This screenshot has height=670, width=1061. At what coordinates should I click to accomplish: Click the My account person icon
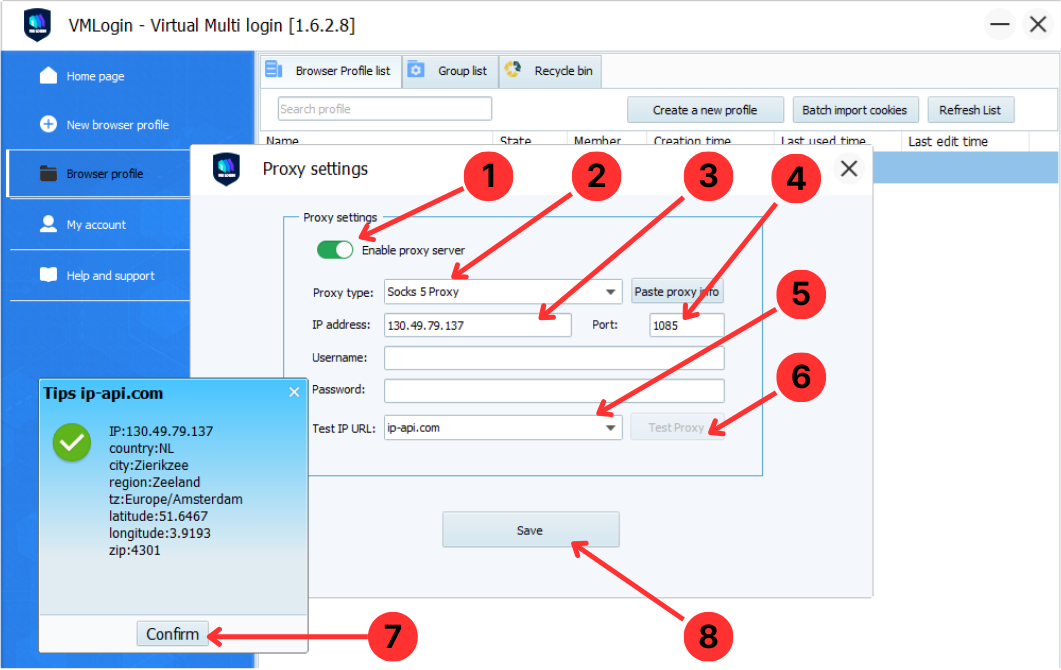(x=48, y=224)
